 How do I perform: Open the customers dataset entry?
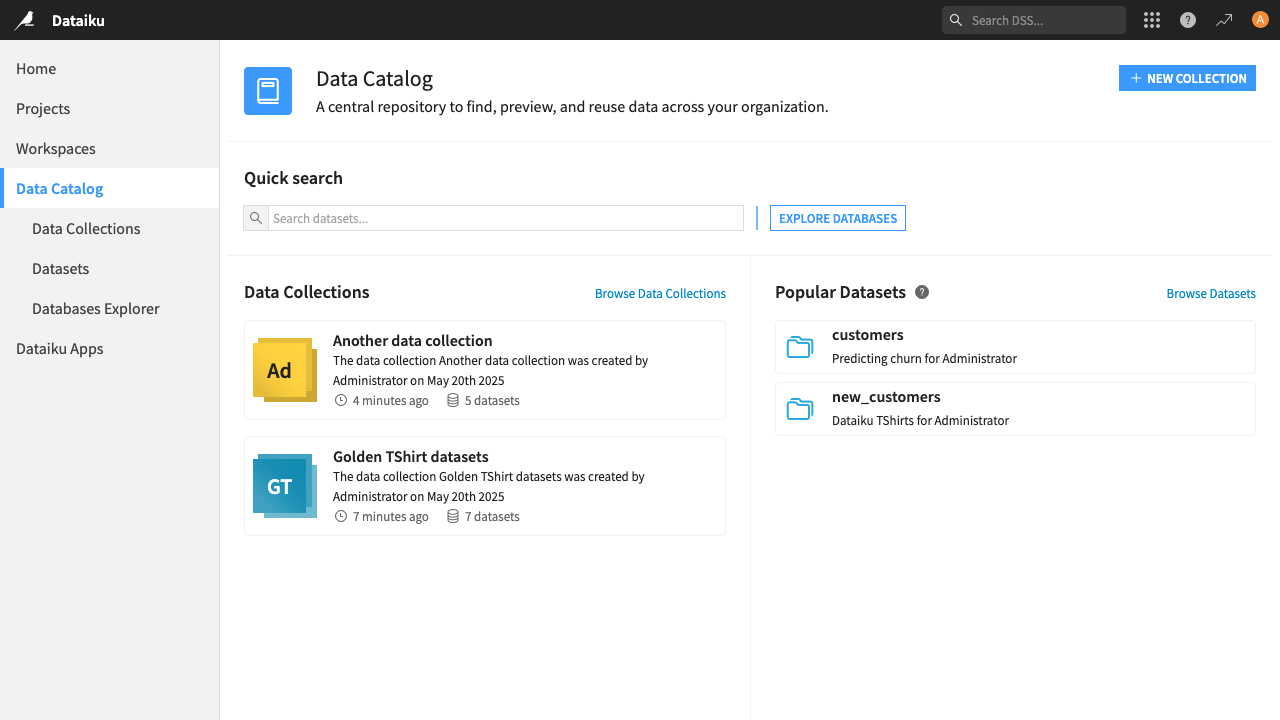(1015, 347)
